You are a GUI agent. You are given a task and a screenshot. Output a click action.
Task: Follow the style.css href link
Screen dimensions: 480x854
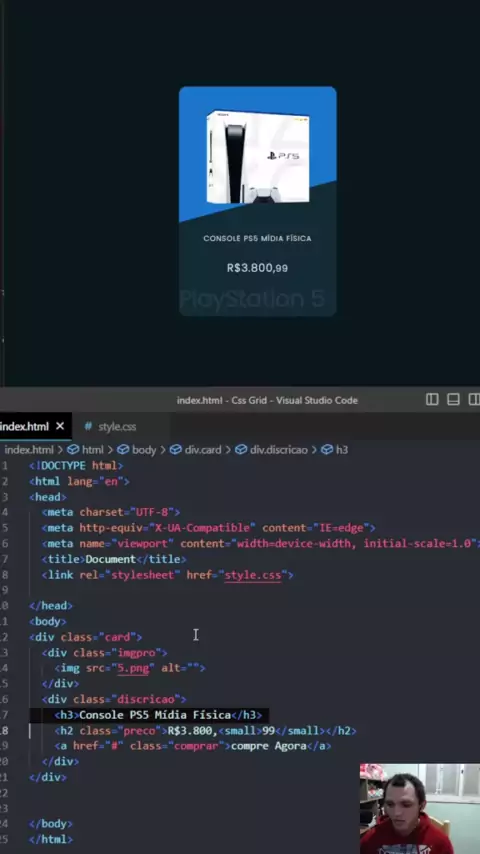[x=253, y=575]
